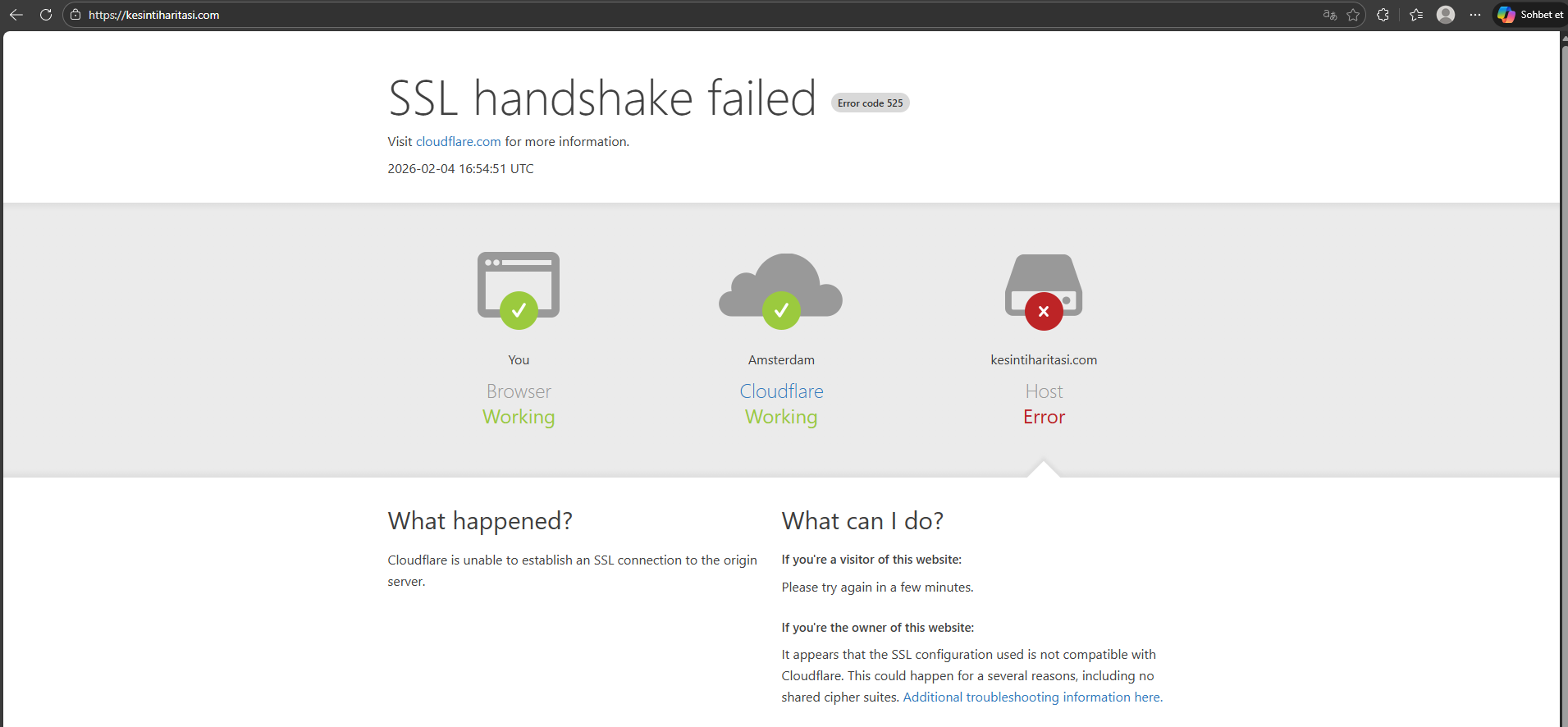Click the red Error status text
The width and height of the screenshot is (1568, 727).
(x=1044, y=417)
